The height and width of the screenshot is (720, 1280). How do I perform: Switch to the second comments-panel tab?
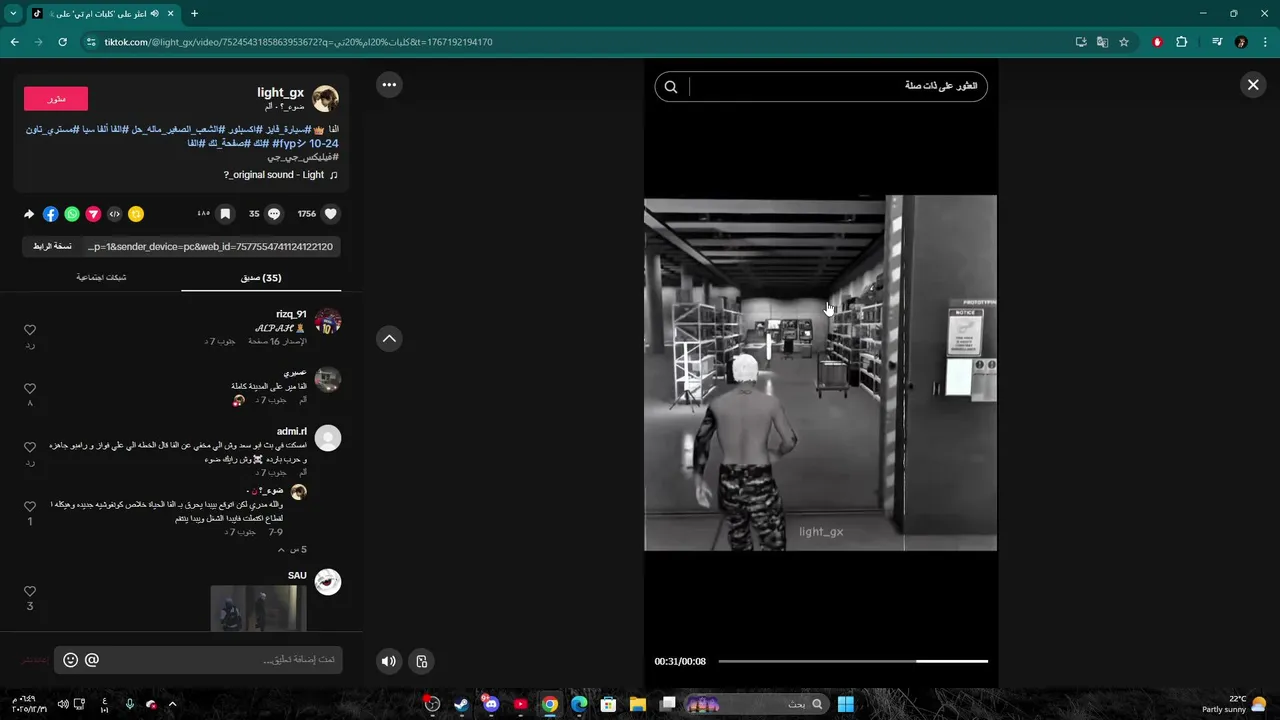[101, 278]
